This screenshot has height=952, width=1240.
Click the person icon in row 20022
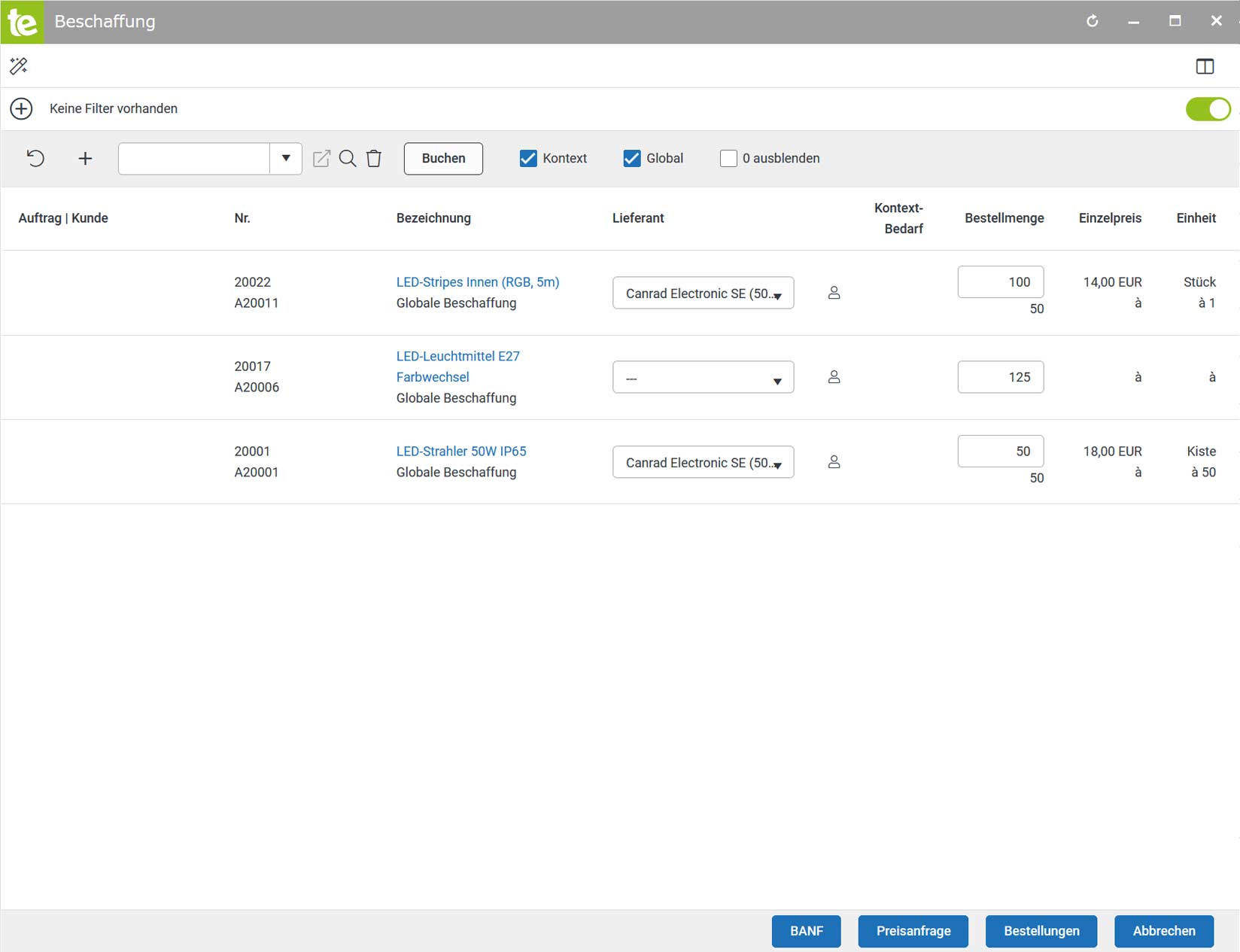[x=834, y=293]
